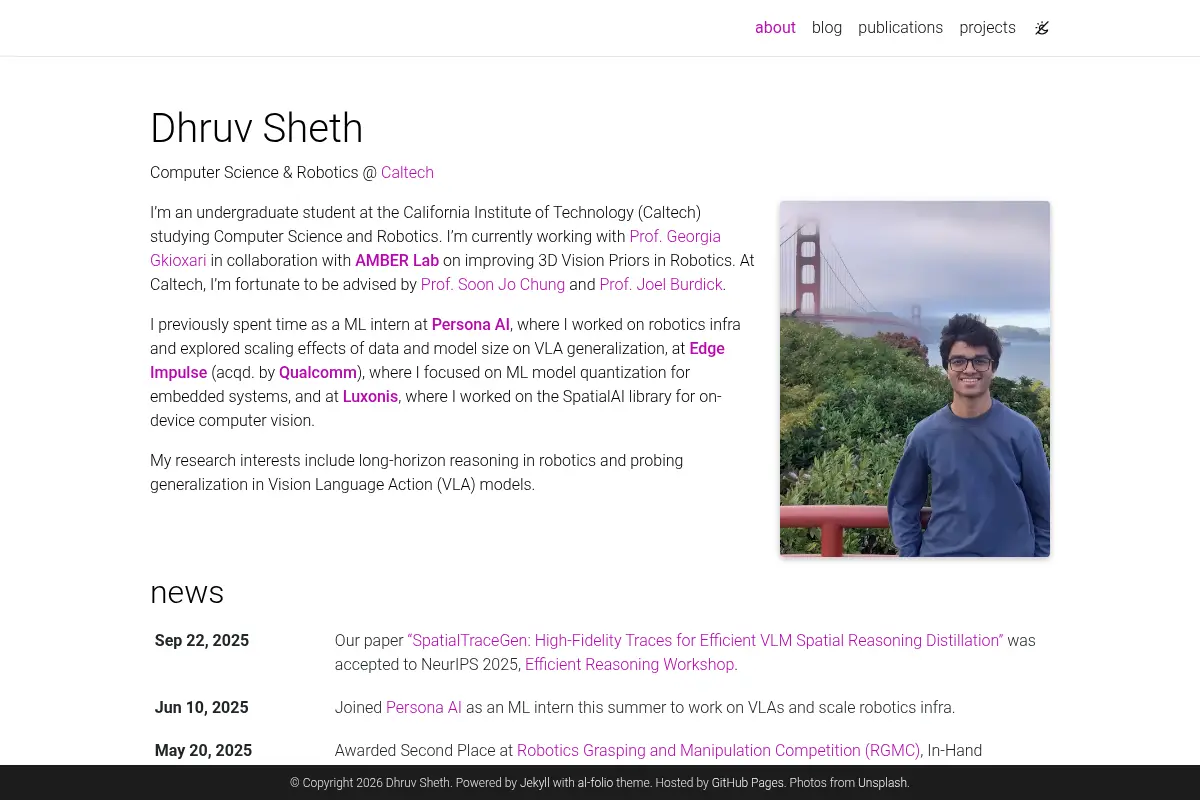This screenshot has height=800, width=1200.
Task: Open Prof. Joel Burdick link
Action: tap(661, 284)
